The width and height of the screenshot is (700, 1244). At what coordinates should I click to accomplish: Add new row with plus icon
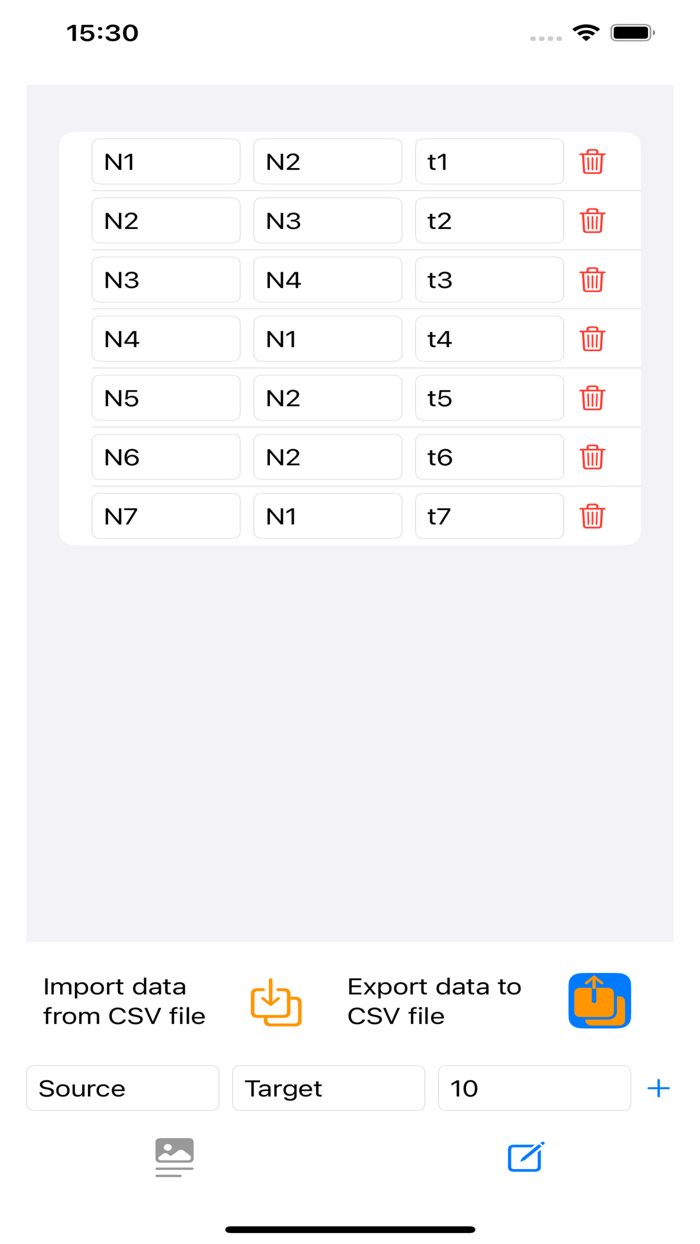pyautogui.click(x=658, y=1088)
